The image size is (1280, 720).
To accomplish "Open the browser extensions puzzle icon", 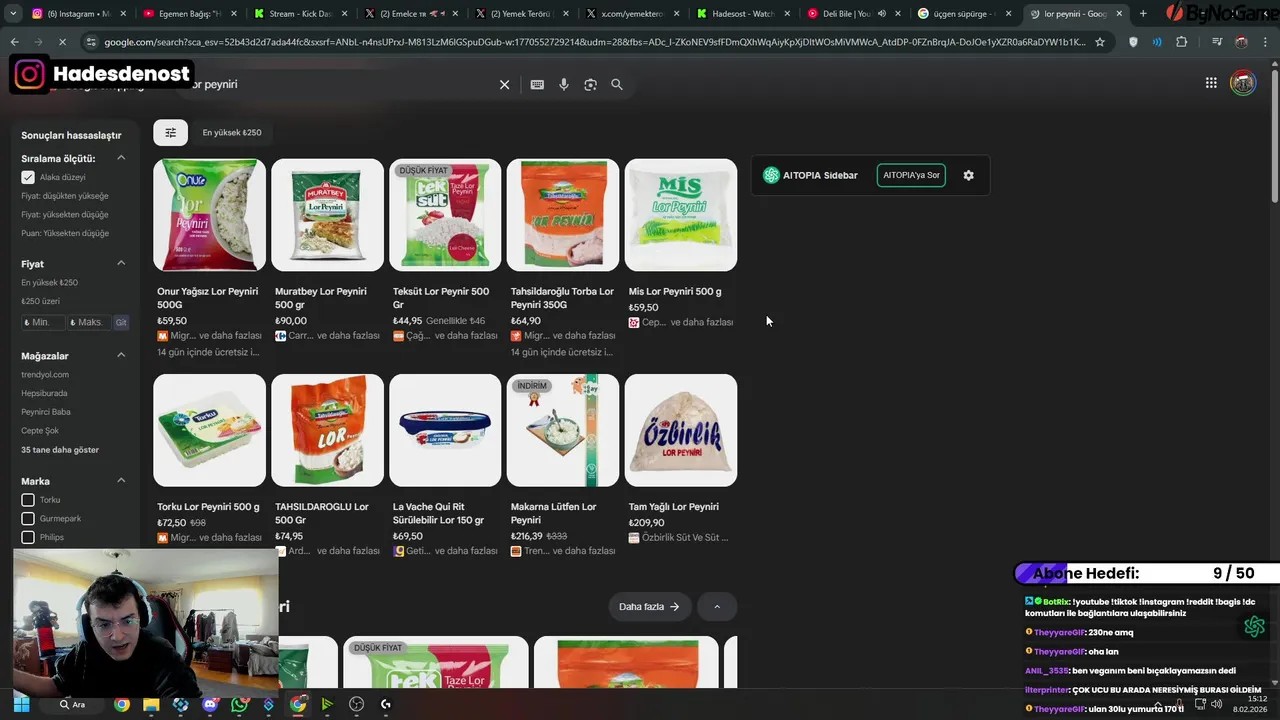I will click(x=1181, y=42).
